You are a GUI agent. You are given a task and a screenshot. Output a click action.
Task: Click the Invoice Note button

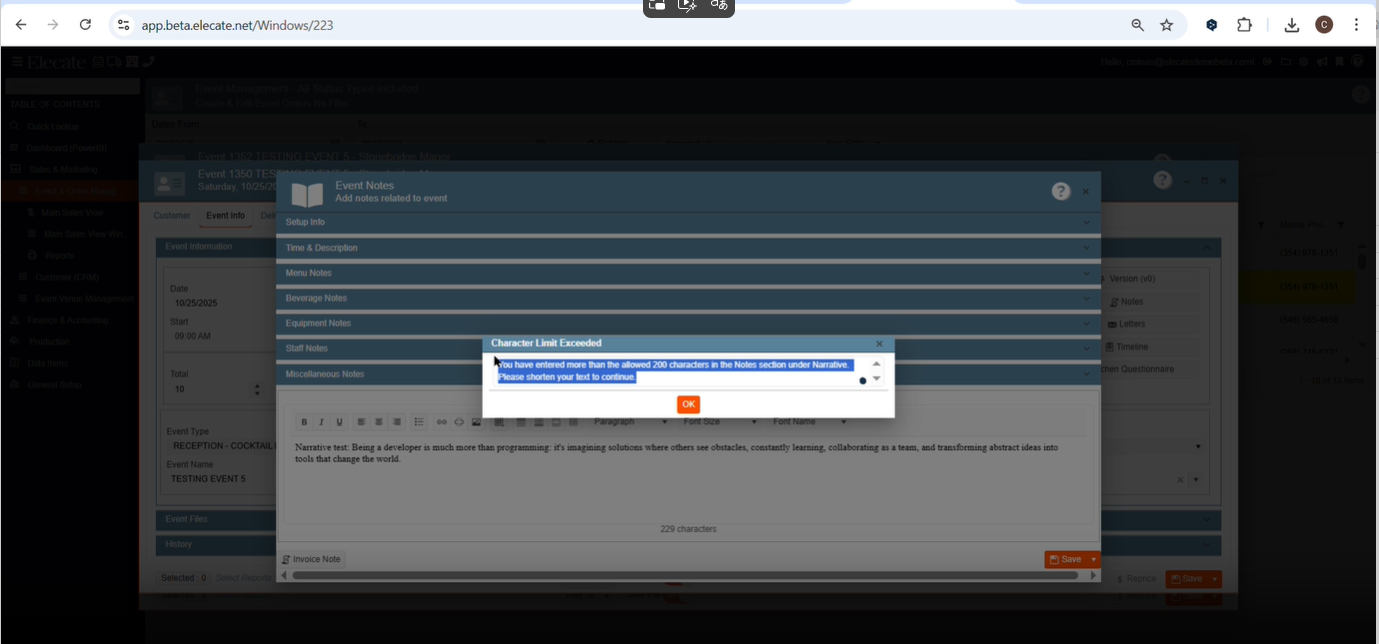[x=311, y=559]
